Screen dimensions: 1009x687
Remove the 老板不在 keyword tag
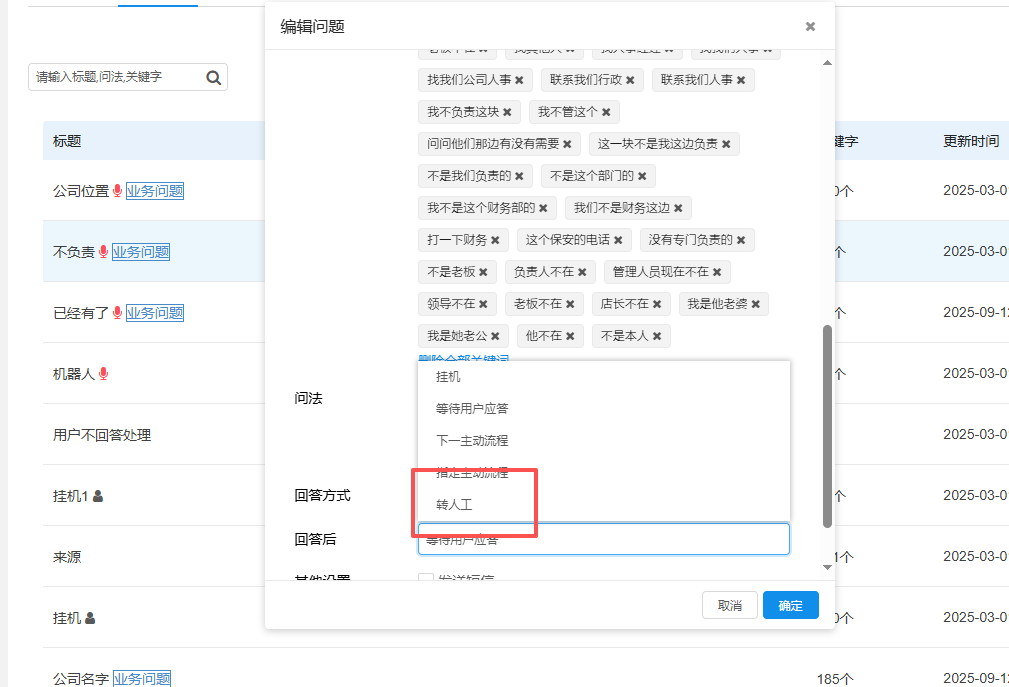click(x=570, y=304)
